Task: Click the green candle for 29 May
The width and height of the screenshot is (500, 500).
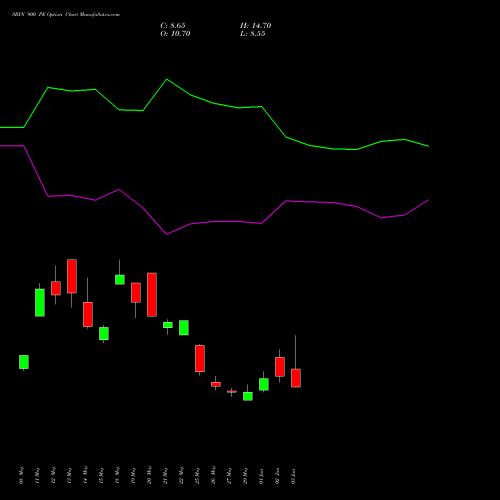Action: 248,396
